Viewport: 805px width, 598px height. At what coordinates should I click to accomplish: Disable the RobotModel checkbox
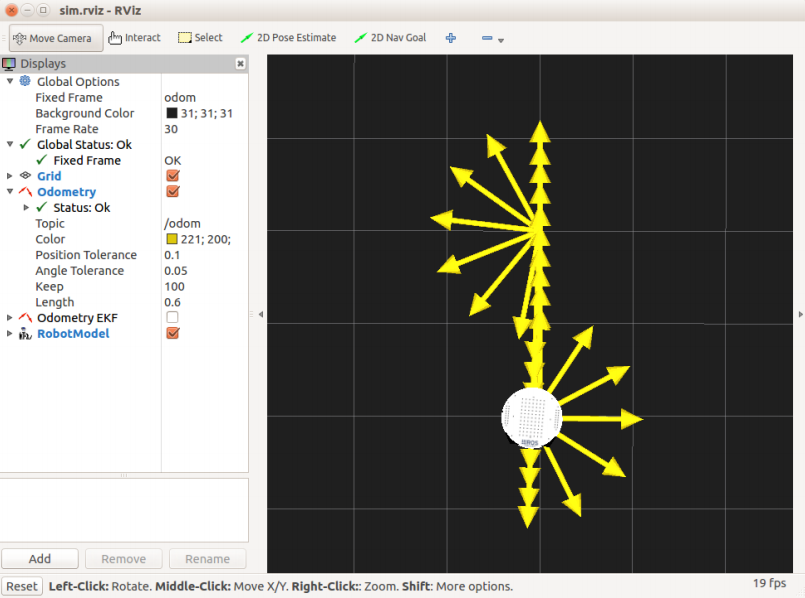(x=173, y=334)
